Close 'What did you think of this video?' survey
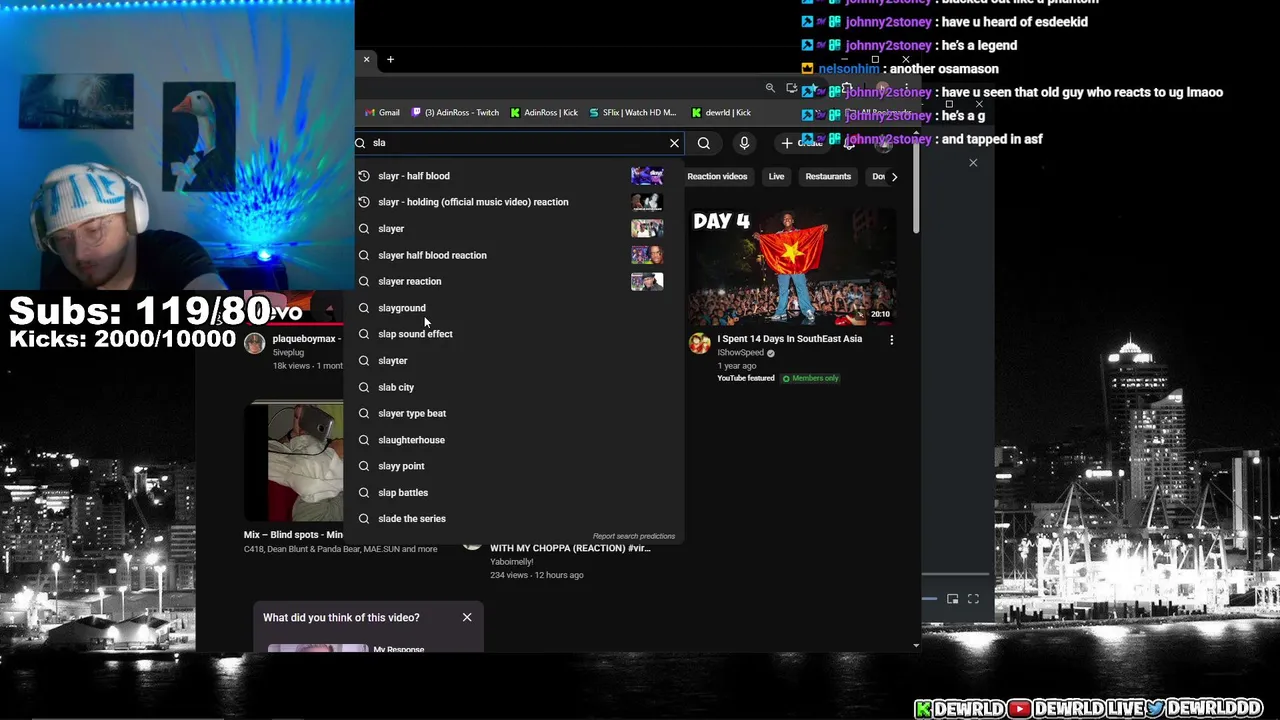The height and width of the screenshot is (720, 1280). click(x=467, y=617)
